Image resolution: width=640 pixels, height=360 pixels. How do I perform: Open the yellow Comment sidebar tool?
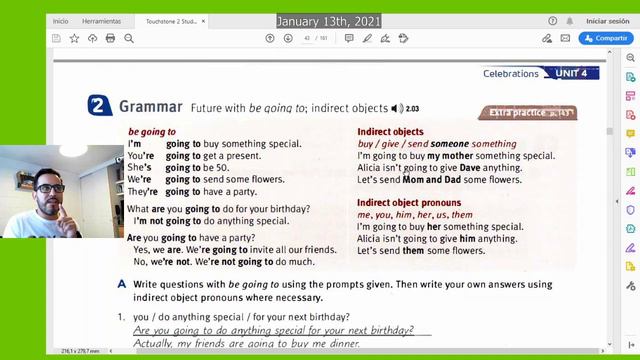(x=631, y=133)
